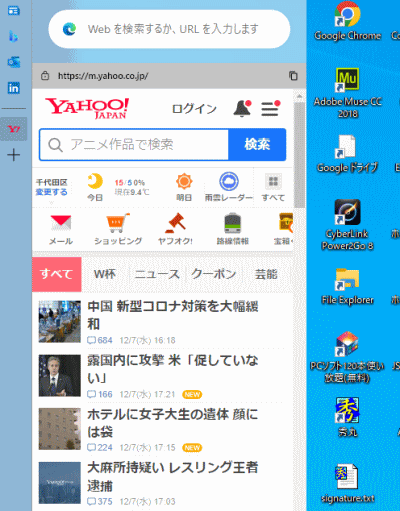
Task: Select the Google ドライブ desktop shortcut
Action: (347, 154)
